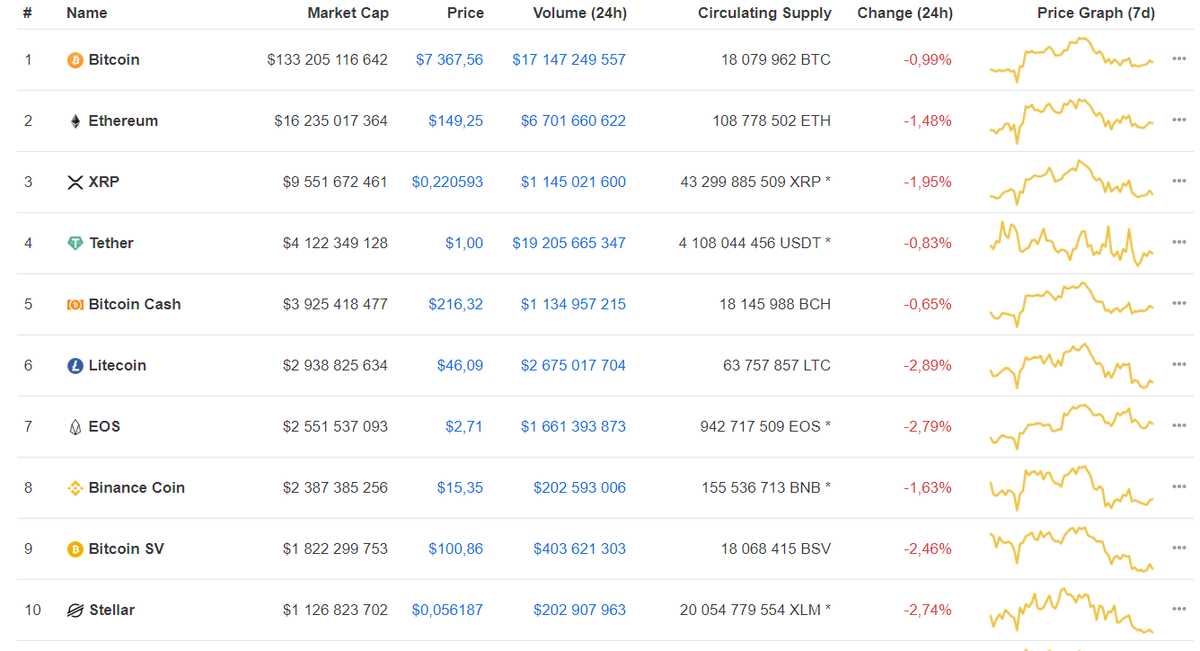
Task: Click Bitcoin SV market cap $1 822 299 753
Action: click(x=335, y=549)
